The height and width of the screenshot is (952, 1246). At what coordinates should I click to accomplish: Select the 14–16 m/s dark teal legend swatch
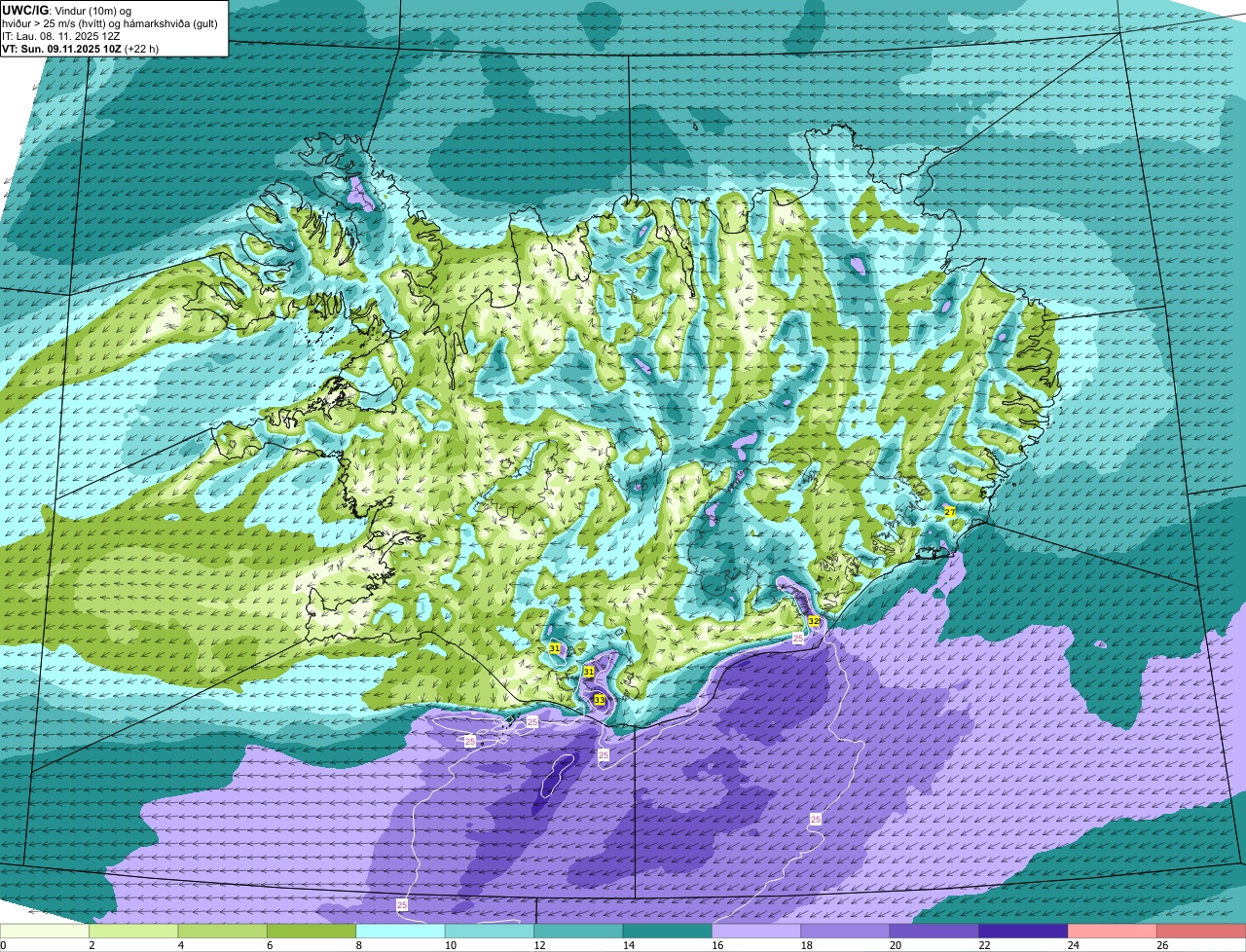tap(668, 932)
